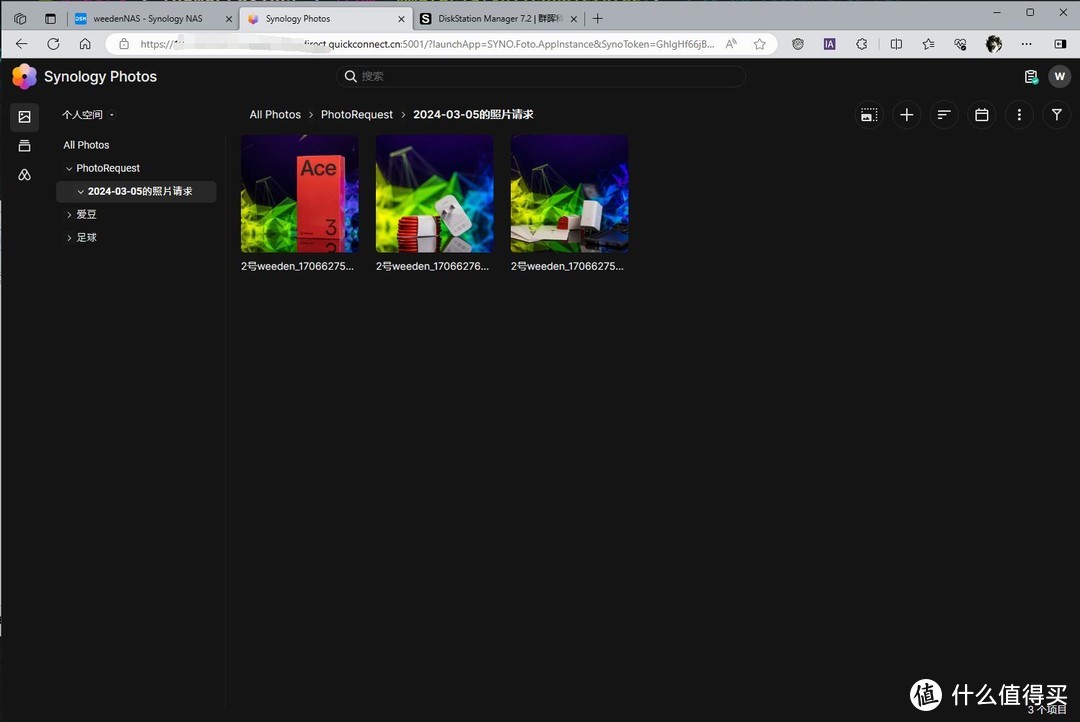
Task: Open the browser favorites list icon
Action: tap(928, 44)
